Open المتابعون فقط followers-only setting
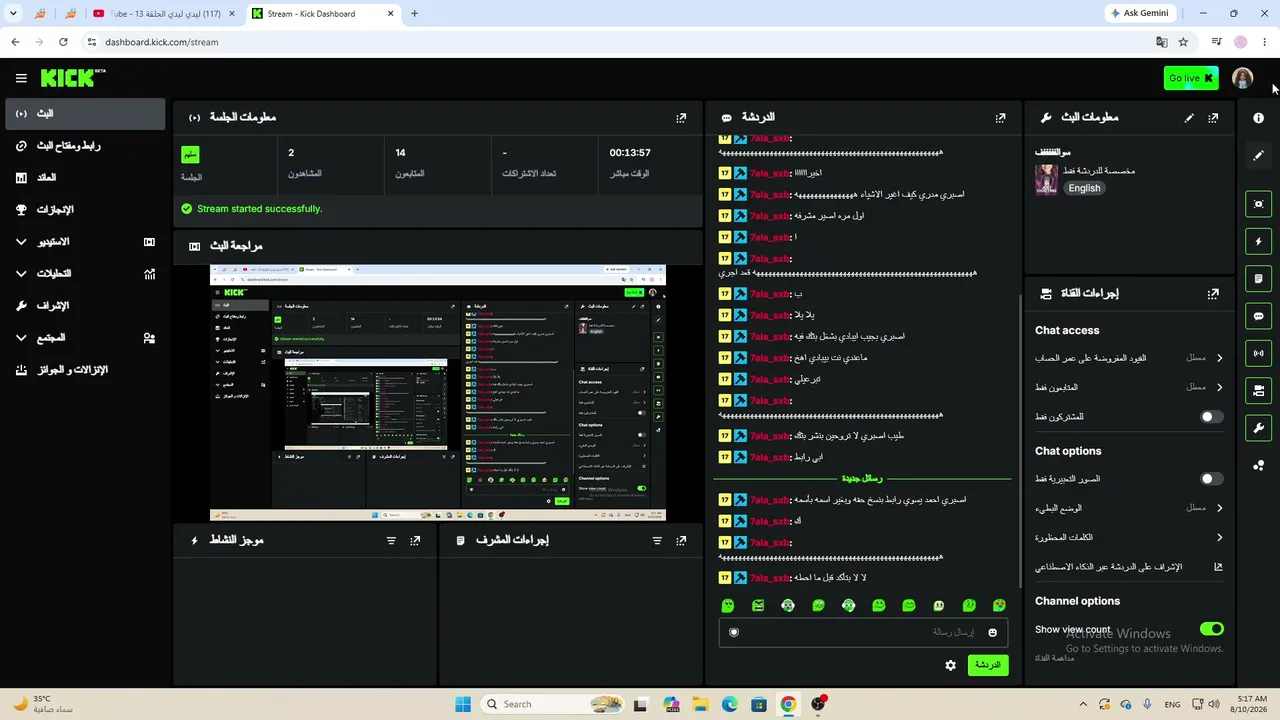 [x=1129, y=387]
